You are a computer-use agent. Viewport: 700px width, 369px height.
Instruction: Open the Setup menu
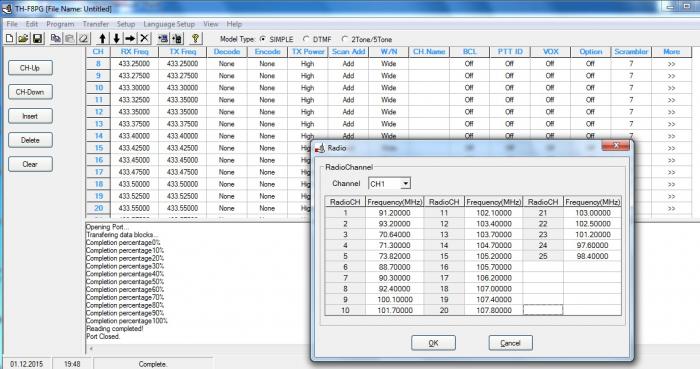tap(126, 24)
